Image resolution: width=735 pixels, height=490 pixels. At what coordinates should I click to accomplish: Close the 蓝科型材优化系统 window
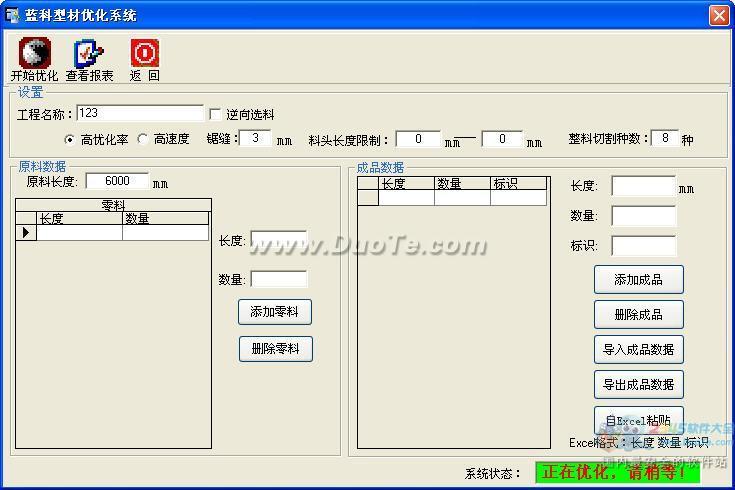pos(718,15)
